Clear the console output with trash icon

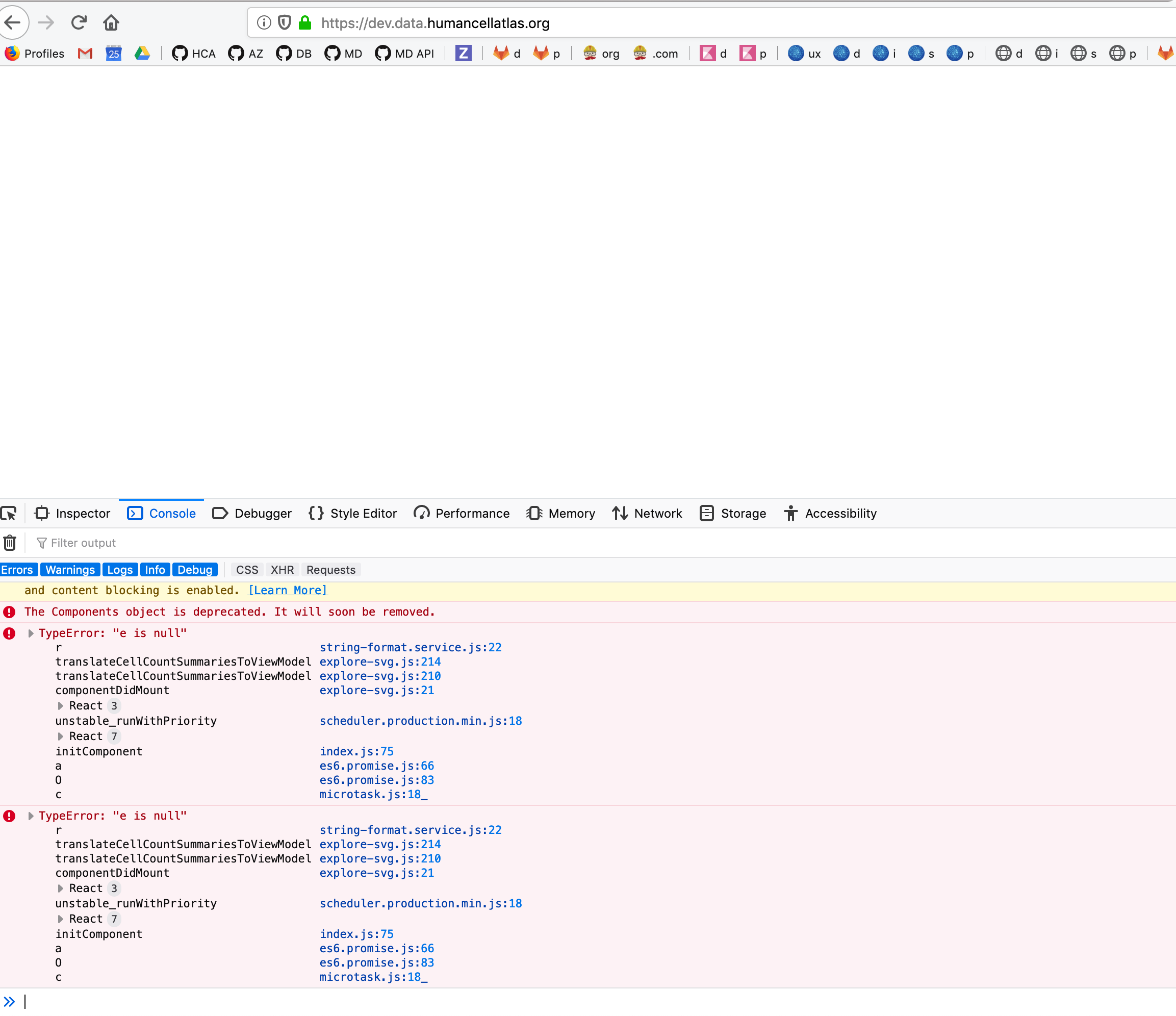9,543
